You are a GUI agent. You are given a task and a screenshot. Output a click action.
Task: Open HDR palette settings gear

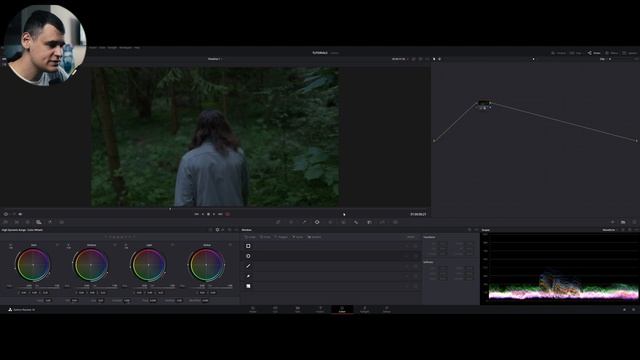tap(217, 230)
